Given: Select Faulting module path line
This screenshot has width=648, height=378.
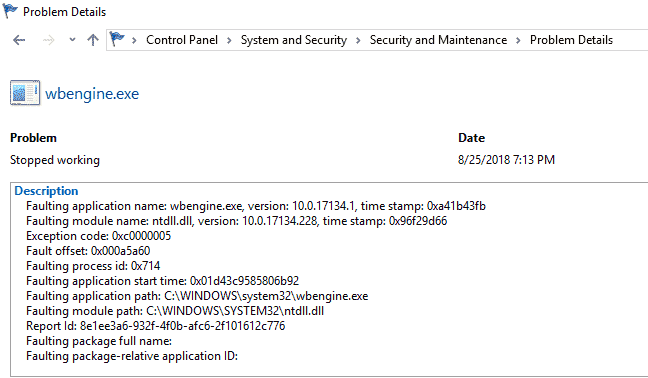Looking at the screenshot, I should pos(175,311).
